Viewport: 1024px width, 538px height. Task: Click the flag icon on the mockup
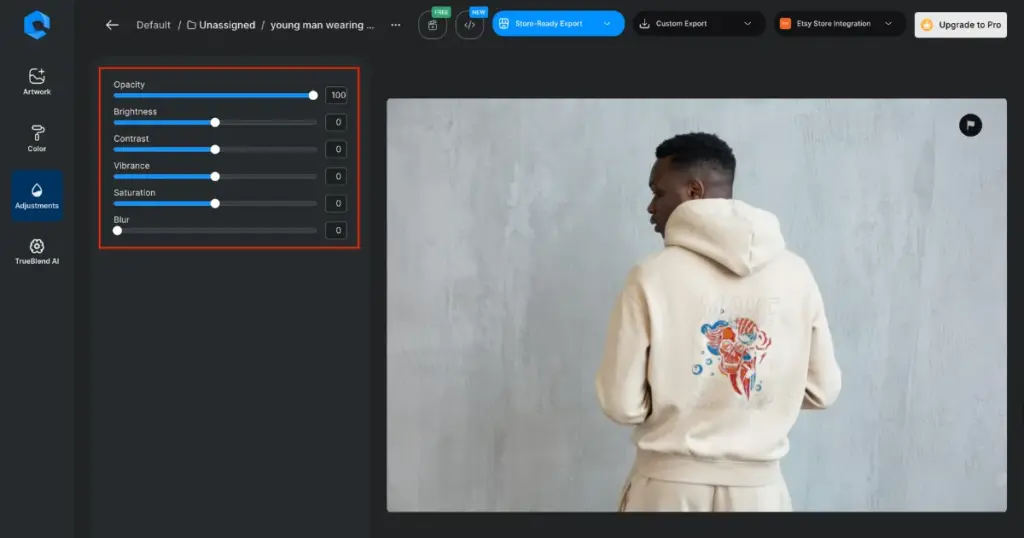click(x=970, y=125)
